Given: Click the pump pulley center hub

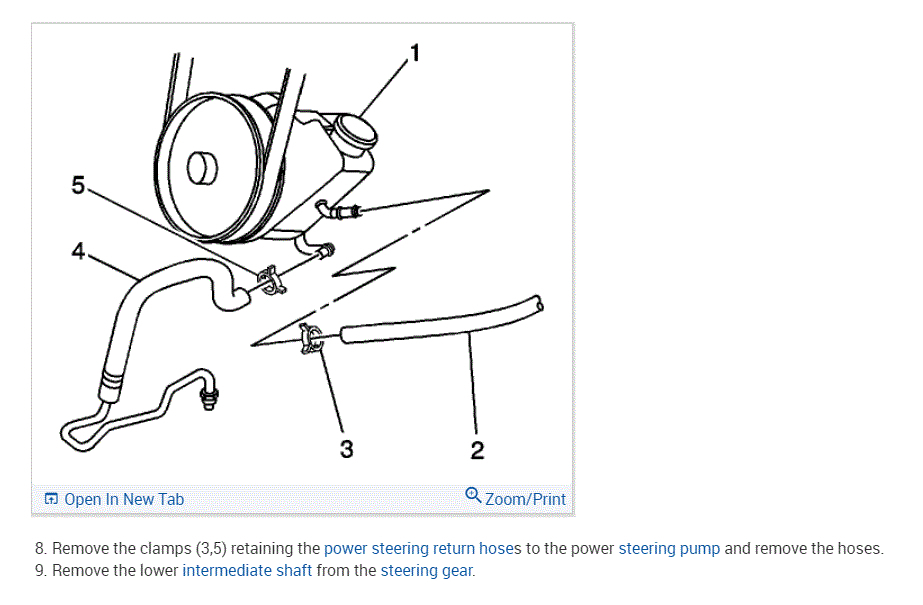Looking at the screenshot, I should [202, 168].
